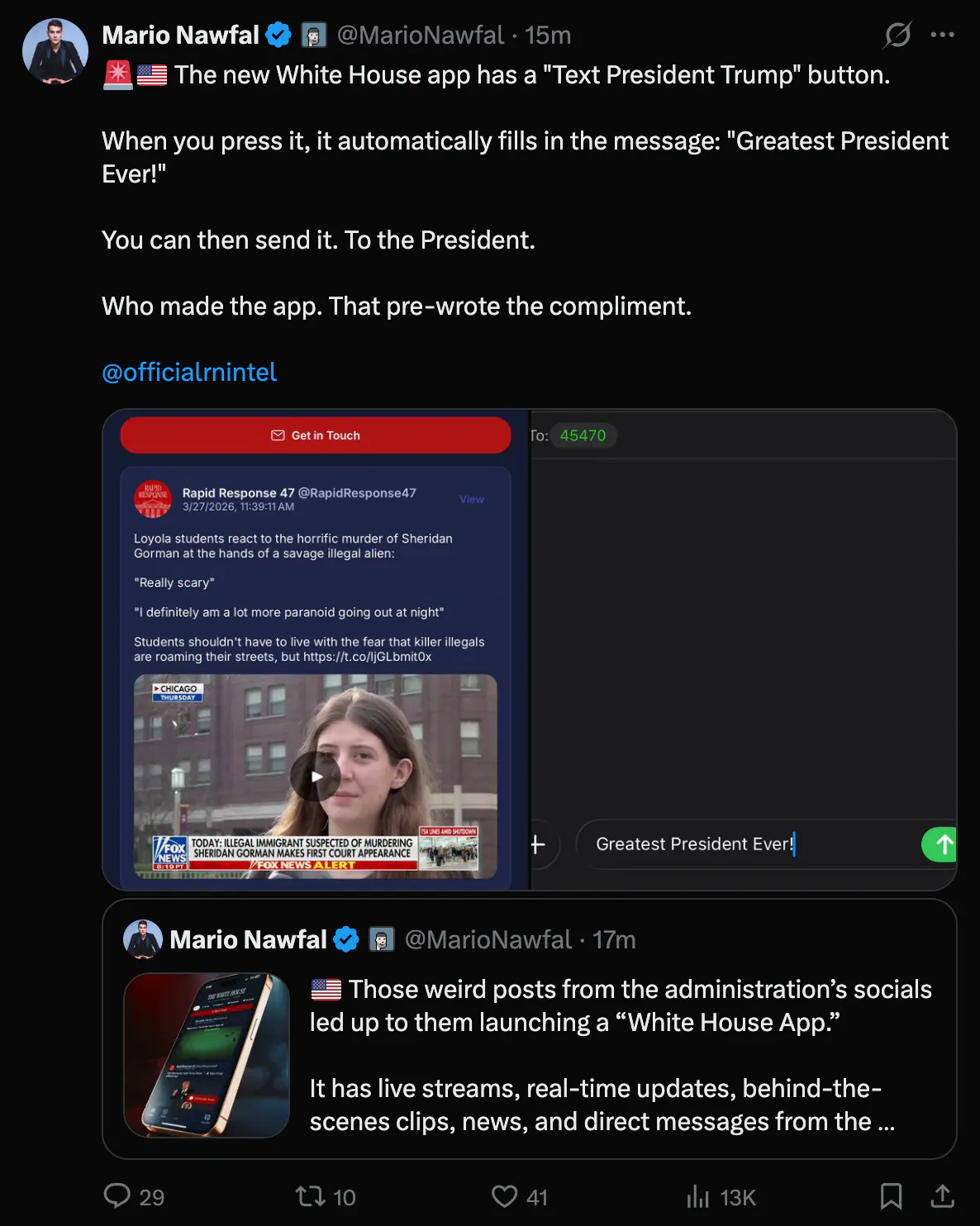
Task: Open the 15m timestamp link
Action: click(548, 35)
